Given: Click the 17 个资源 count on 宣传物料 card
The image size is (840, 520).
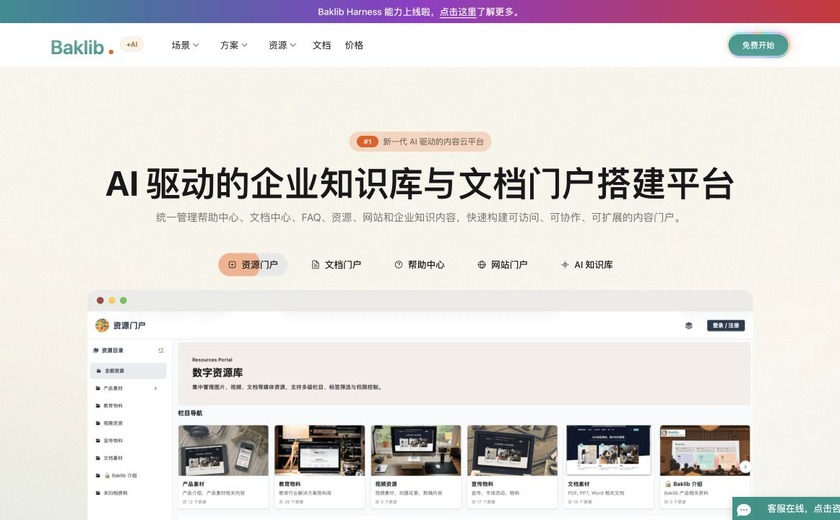Looking at the screenshot, I should 484,502.
